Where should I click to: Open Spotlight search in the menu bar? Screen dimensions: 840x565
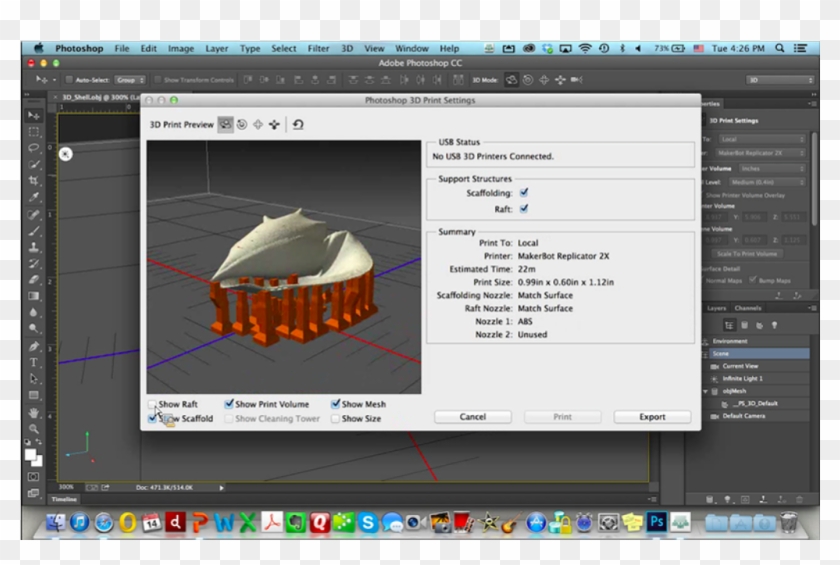coord(780,48)
